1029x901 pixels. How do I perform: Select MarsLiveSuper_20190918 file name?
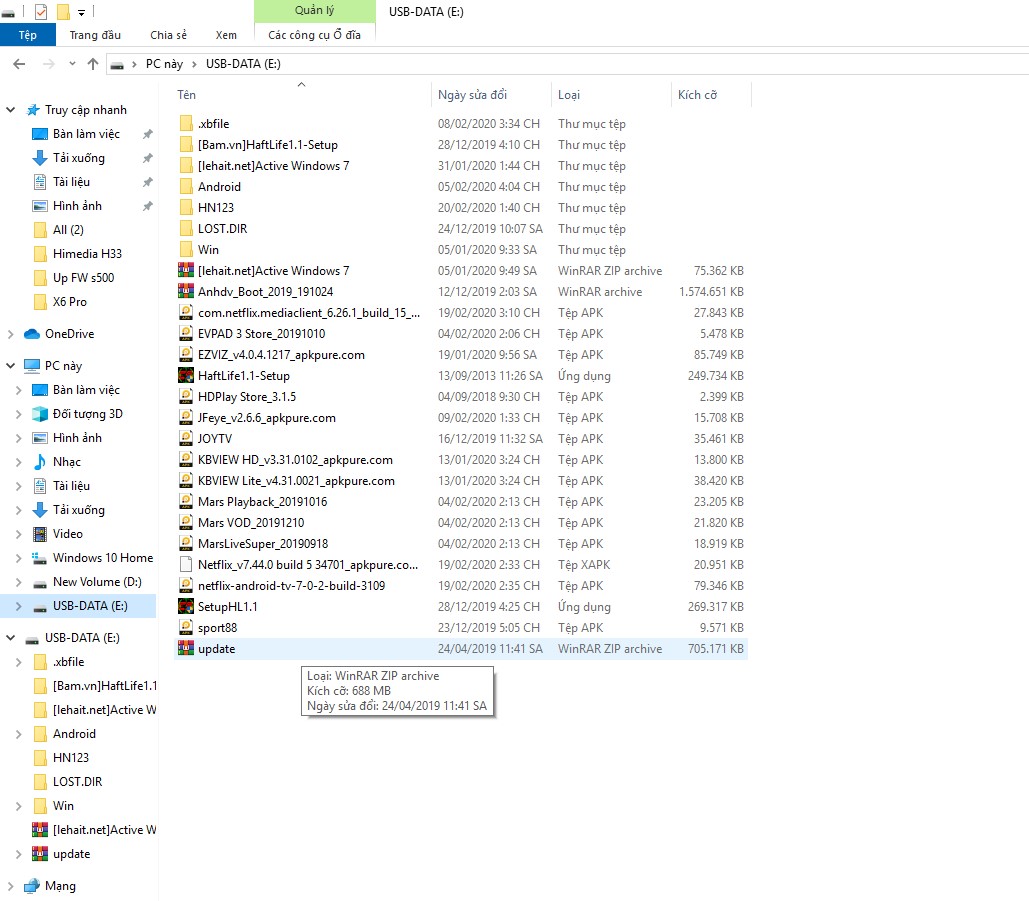click(x=263, y=544)
